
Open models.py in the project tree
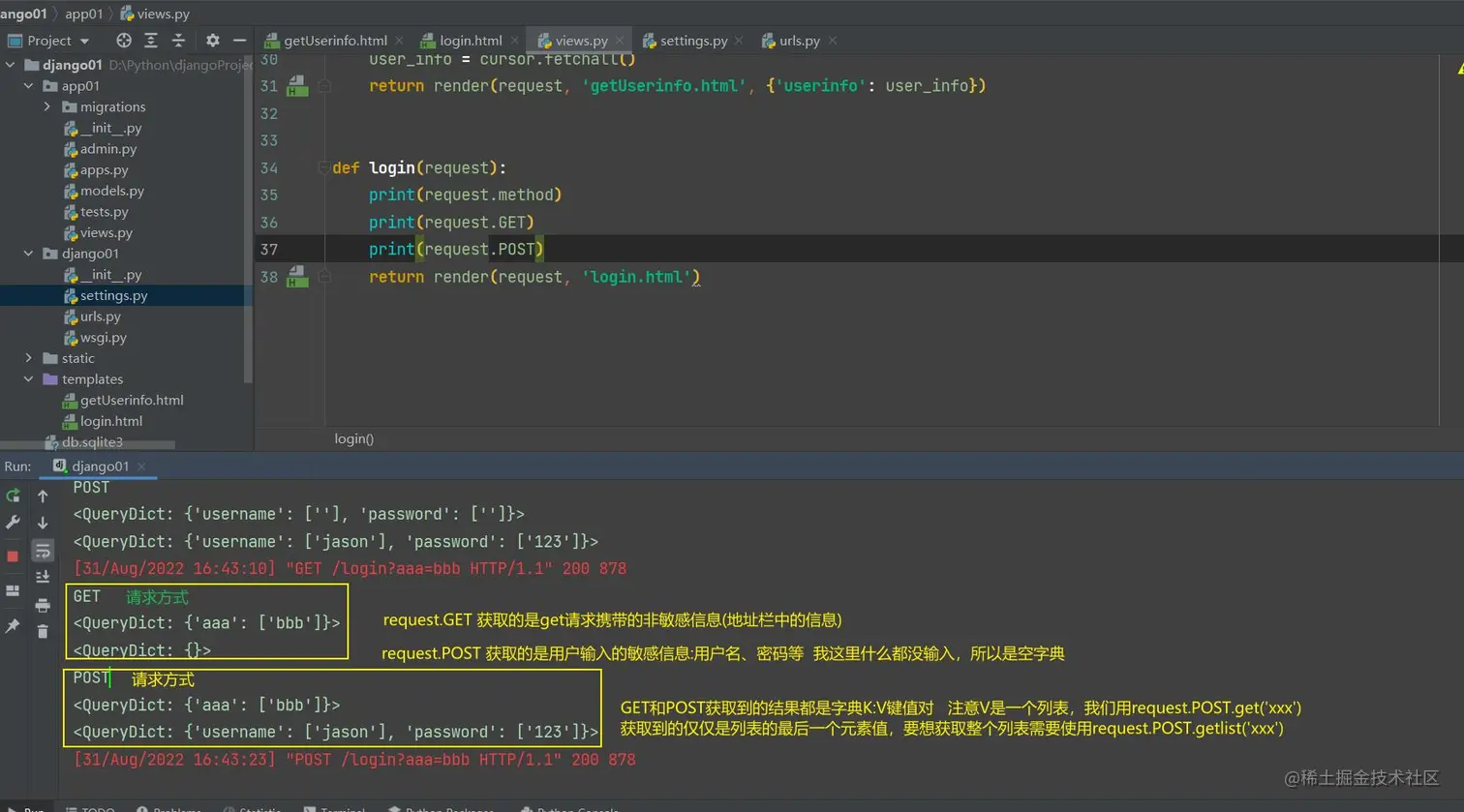(x=112, y=191)
